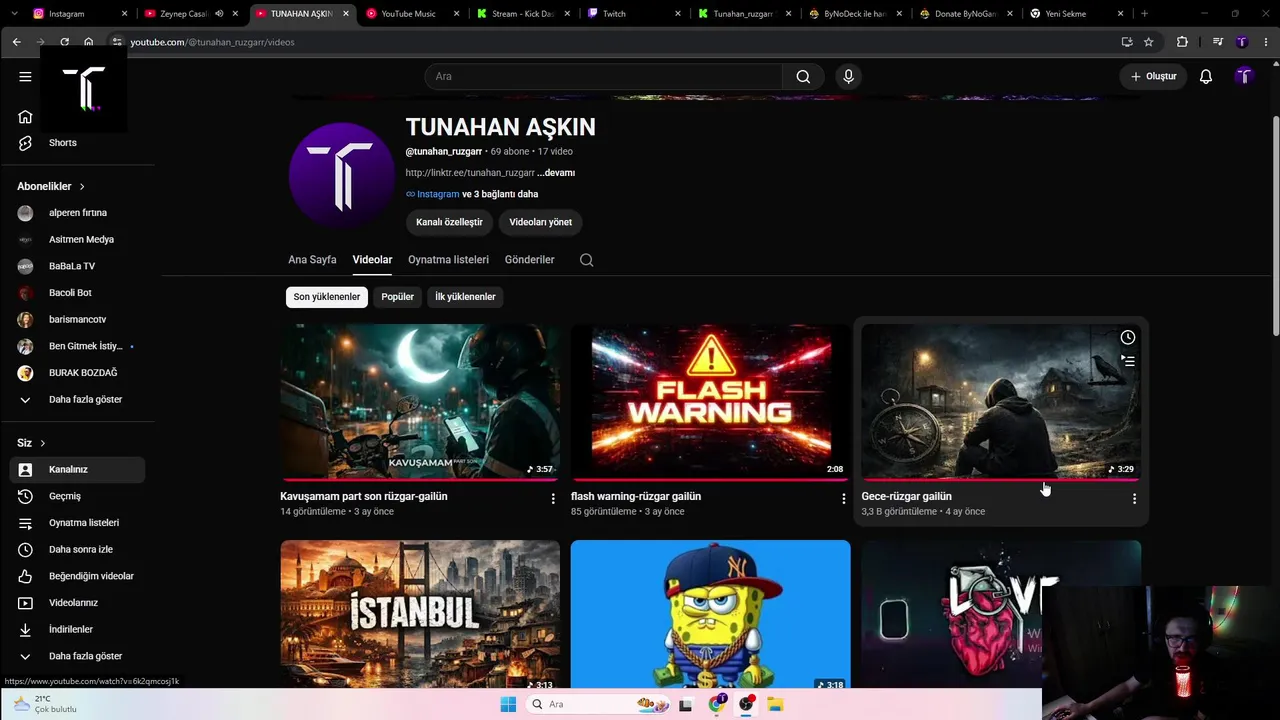Open the Abonelikler section header

click(51, 187)
